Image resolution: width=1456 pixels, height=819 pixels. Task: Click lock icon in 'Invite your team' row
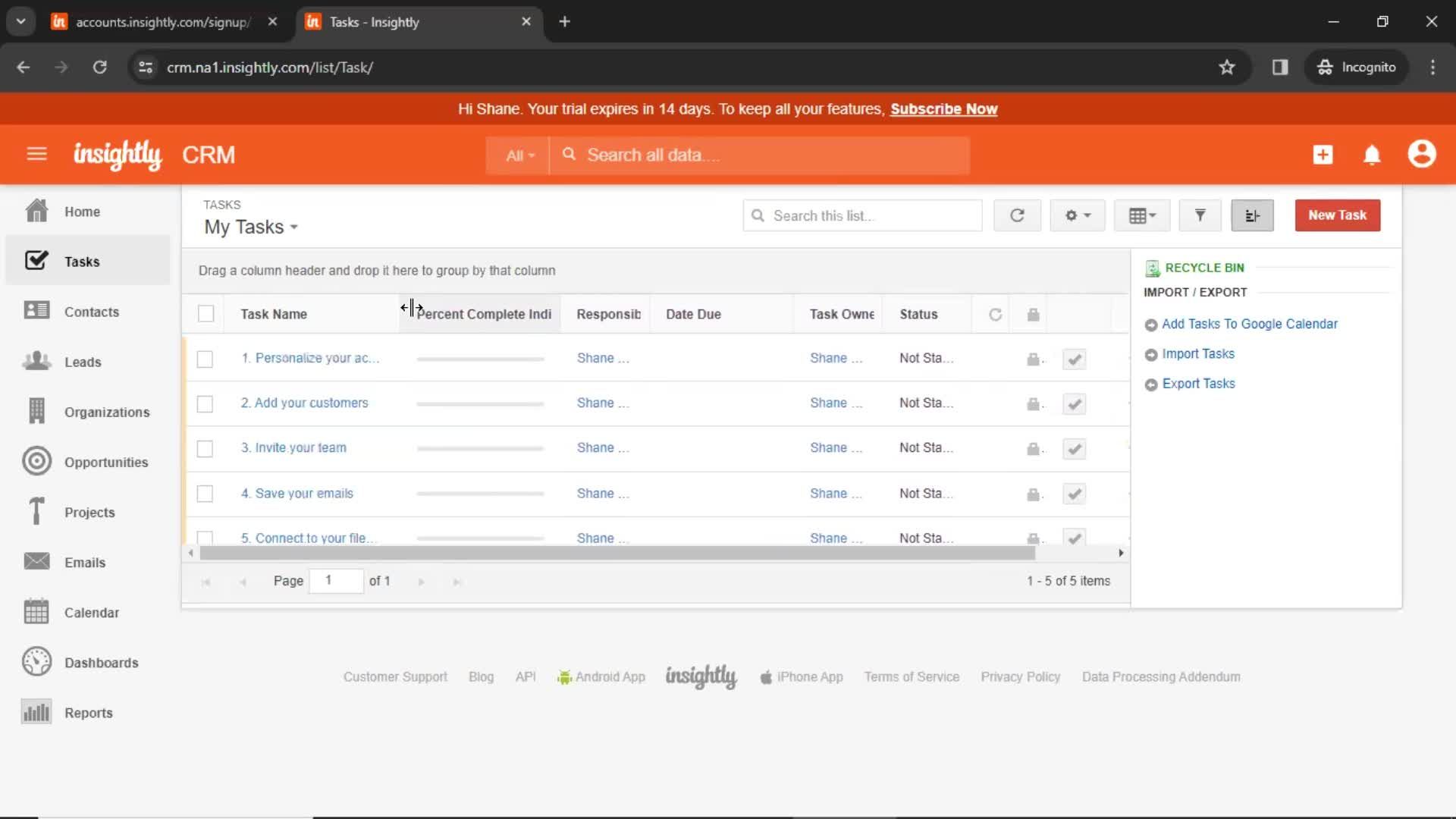coord(1033,448)
